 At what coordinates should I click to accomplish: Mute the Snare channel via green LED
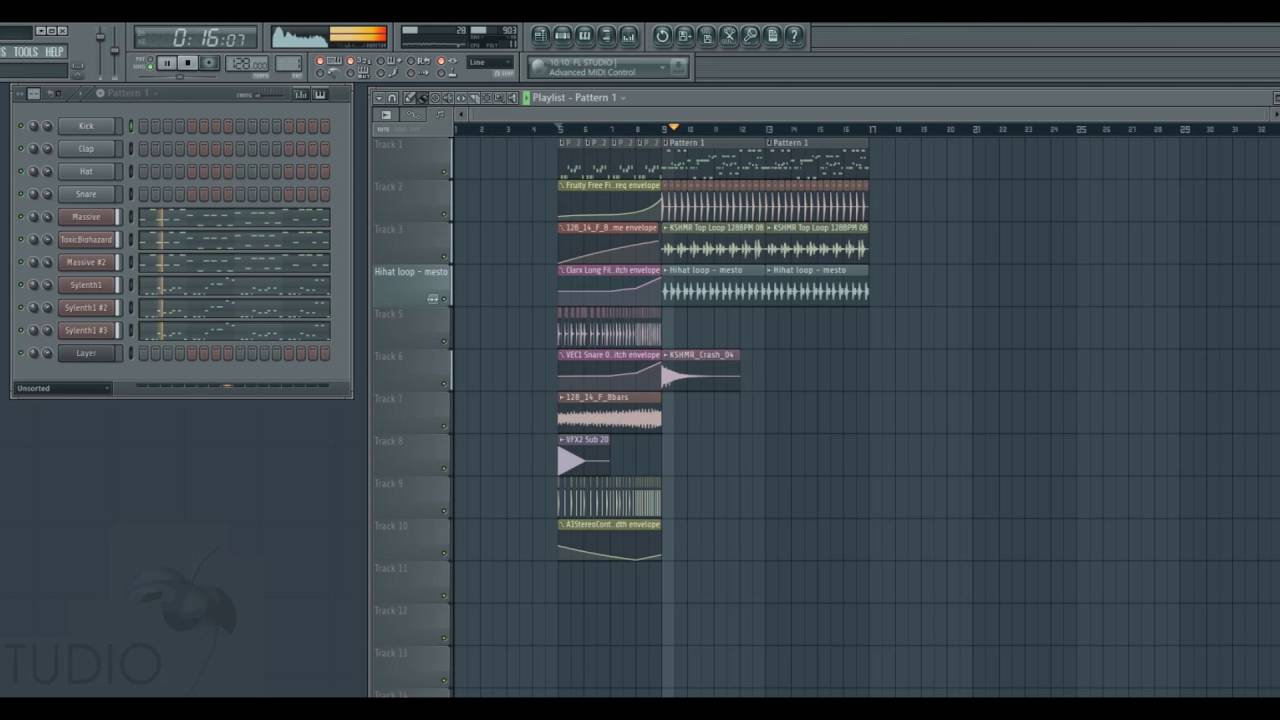[20, 194]
